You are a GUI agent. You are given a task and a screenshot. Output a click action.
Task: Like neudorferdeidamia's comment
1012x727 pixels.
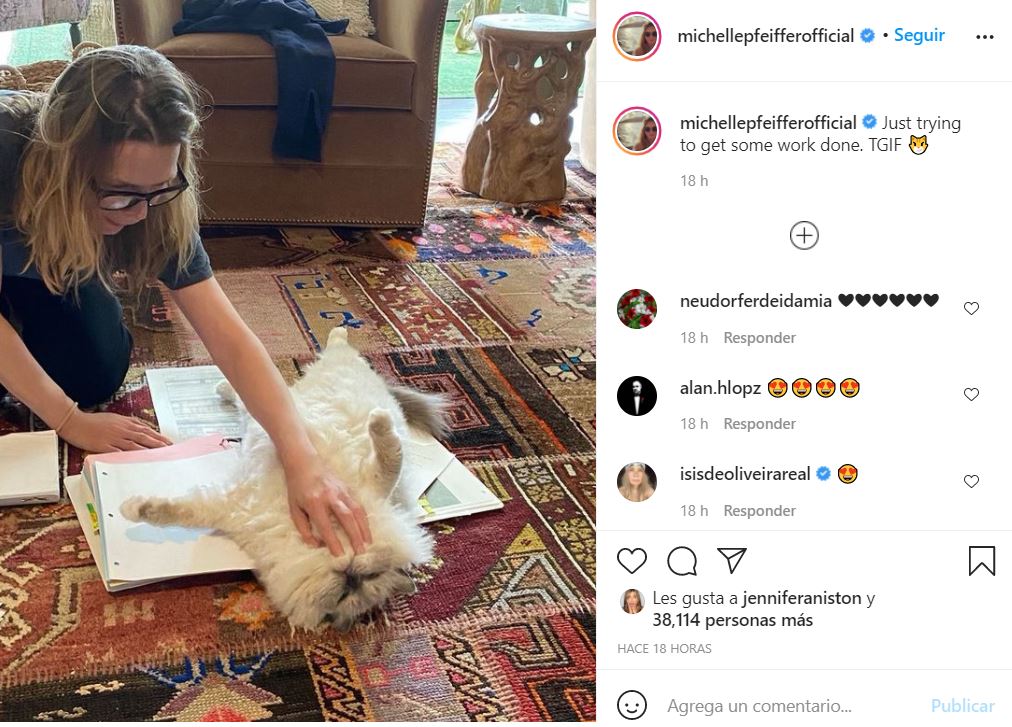click(x=971, y=308)
